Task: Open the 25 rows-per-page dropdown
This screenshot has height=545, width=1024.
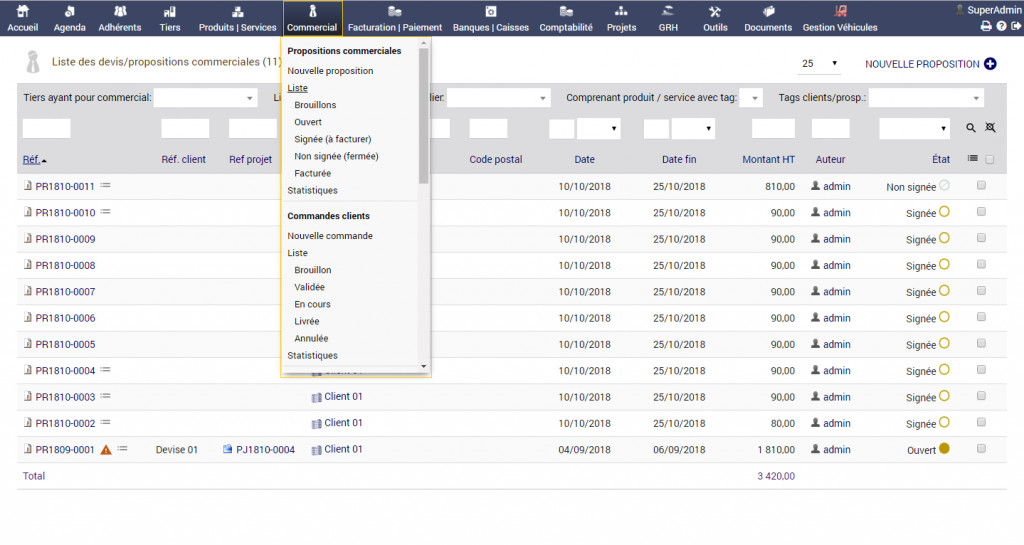Action: 820,64
